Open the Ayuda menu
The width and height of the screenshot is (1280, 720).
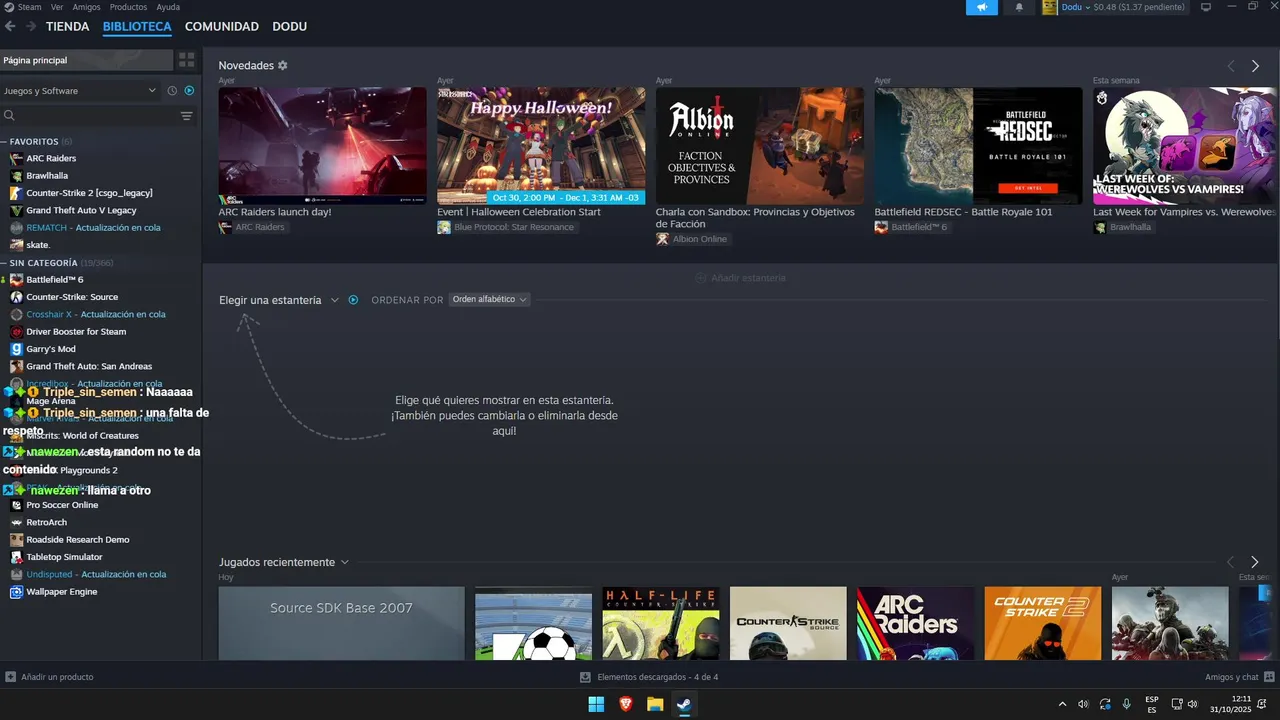click(x=168, y=7)
